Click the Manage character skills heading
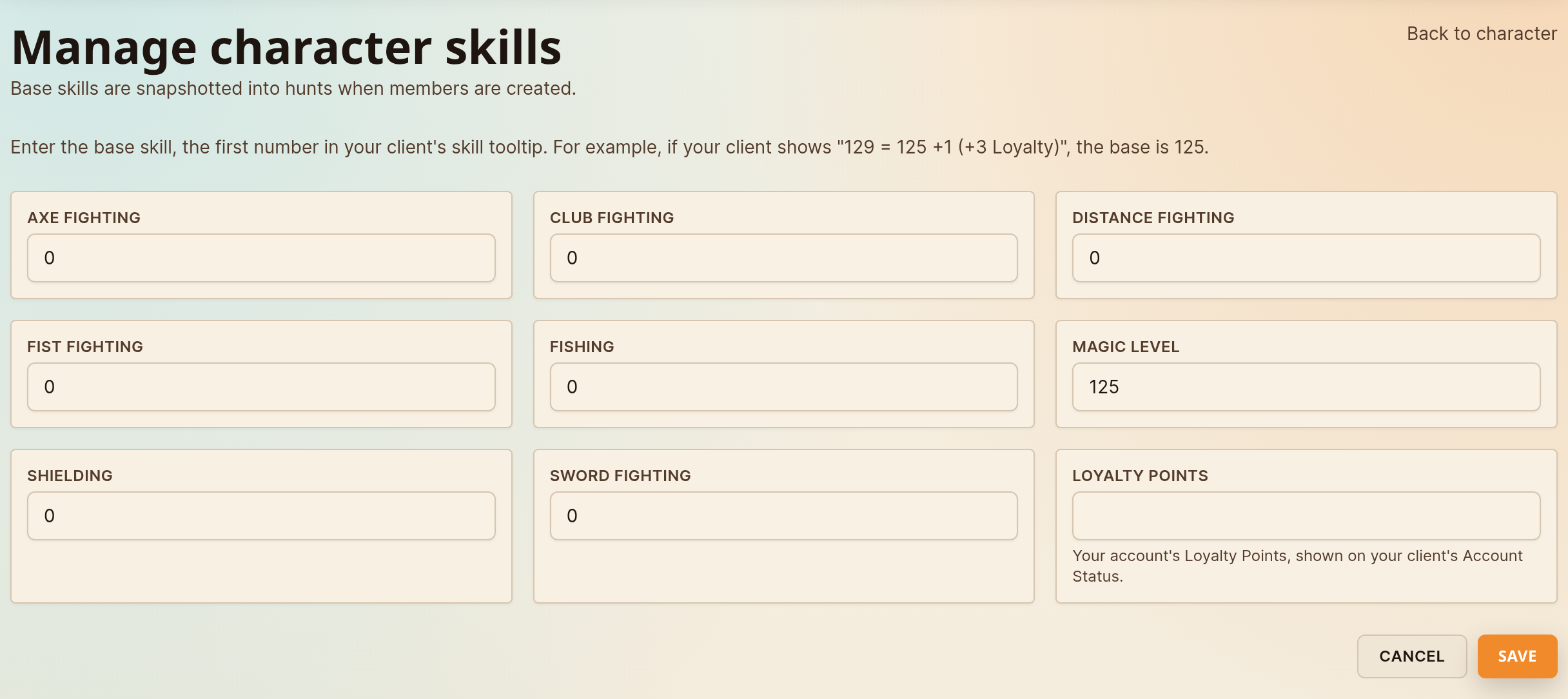 [286, 48]
